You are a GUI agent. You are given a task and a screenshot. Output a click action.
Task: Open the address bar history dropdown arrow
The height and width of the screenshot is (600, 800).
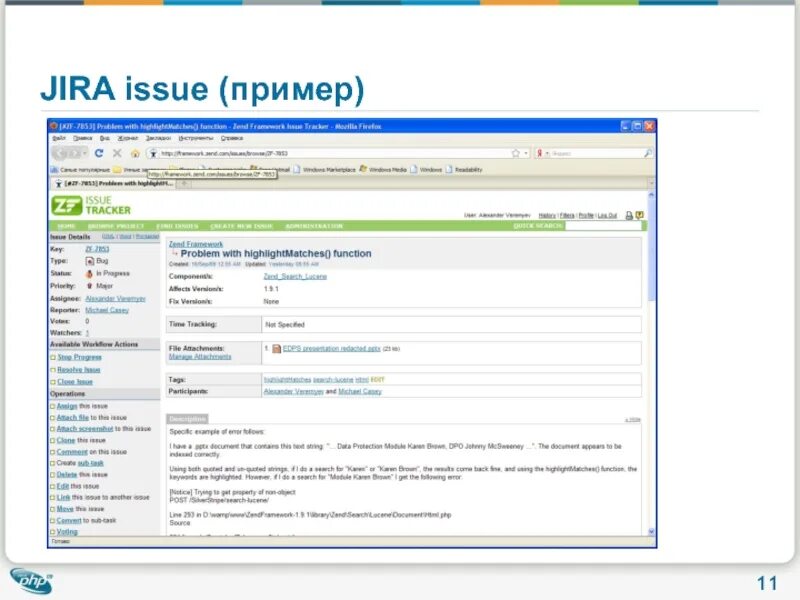(526, 152)
